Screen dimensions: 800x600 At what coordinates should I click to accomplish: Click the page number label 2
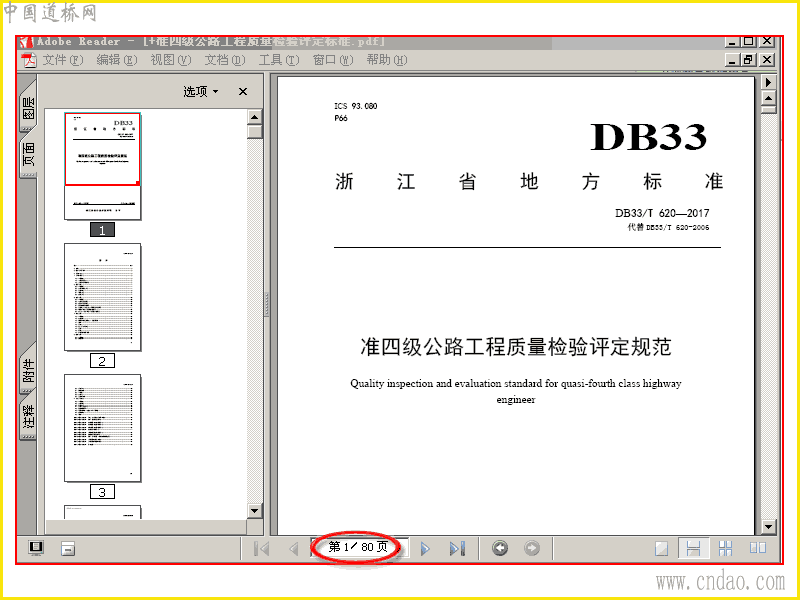tap(102, 361)
